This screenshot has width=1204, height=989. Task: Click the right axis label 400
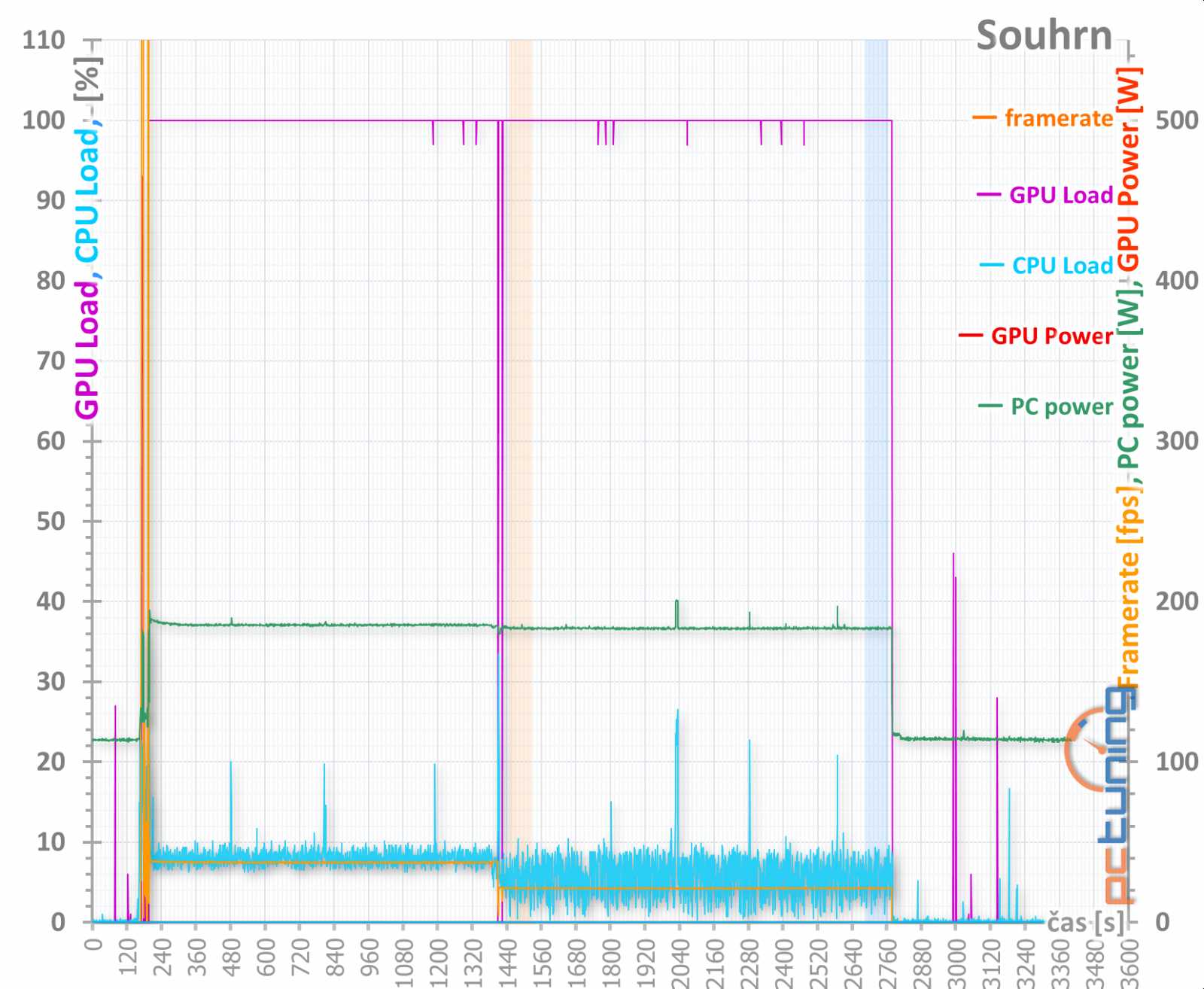[1177, 281]
